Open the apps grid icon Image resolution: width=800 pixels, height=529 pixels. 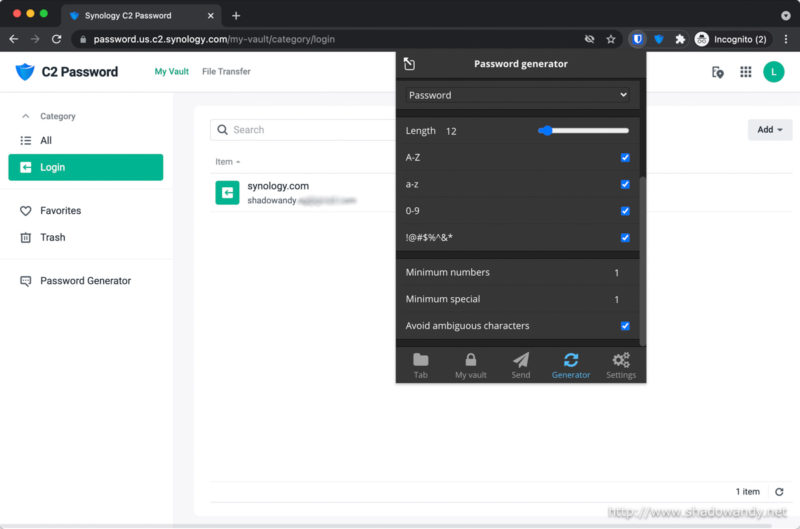coord(745,72)
